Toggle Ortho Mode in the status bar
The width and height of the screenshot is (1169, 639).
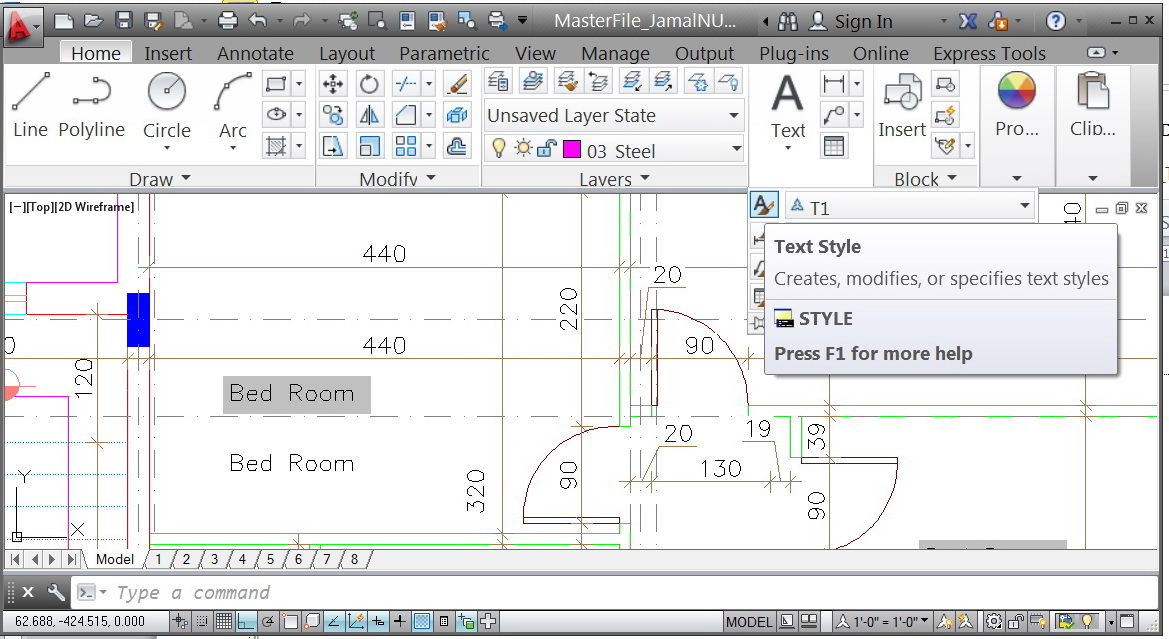(x=246, y=620)
